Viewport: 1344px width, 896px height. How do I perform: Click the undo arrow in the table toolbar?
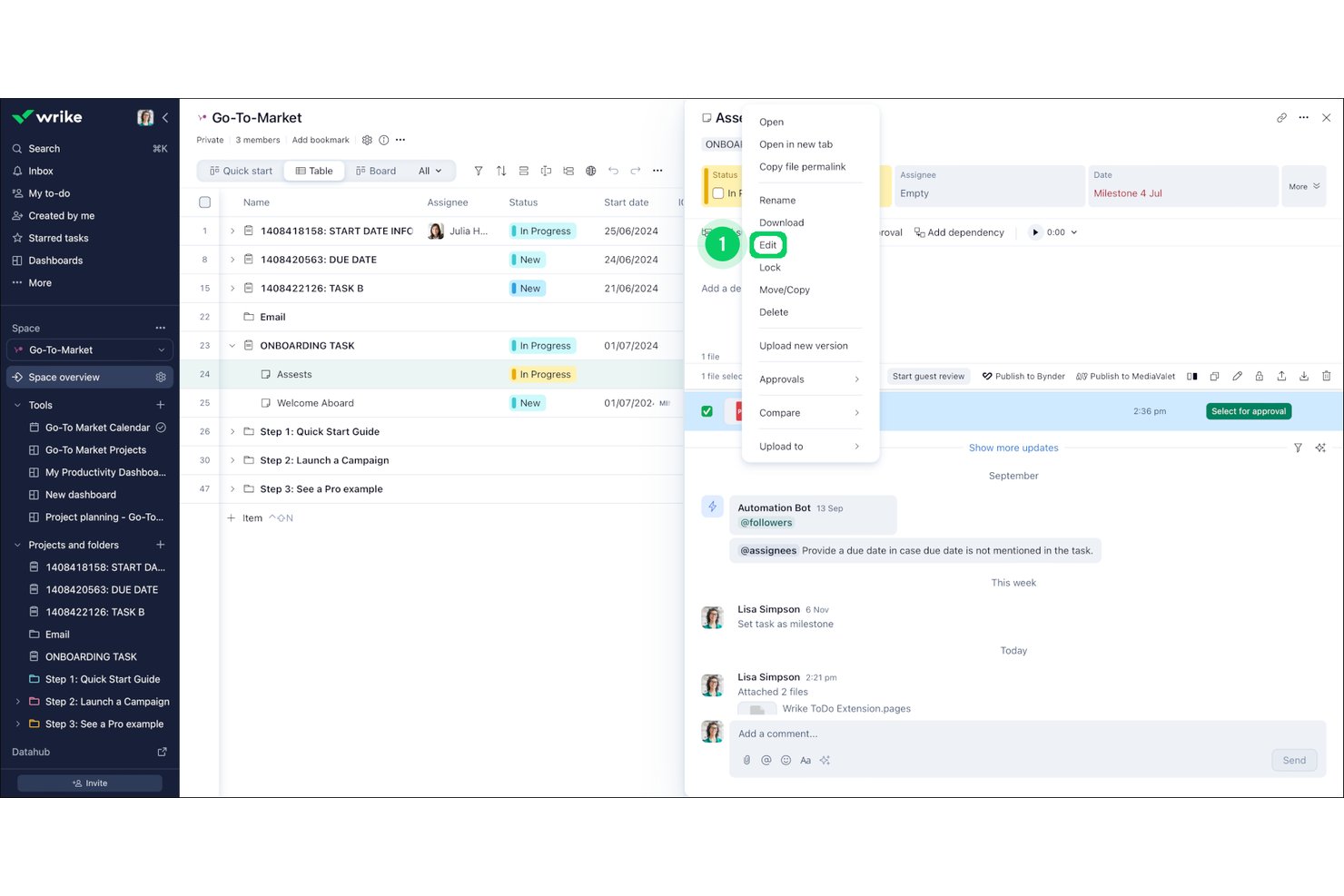click(613, 171)
